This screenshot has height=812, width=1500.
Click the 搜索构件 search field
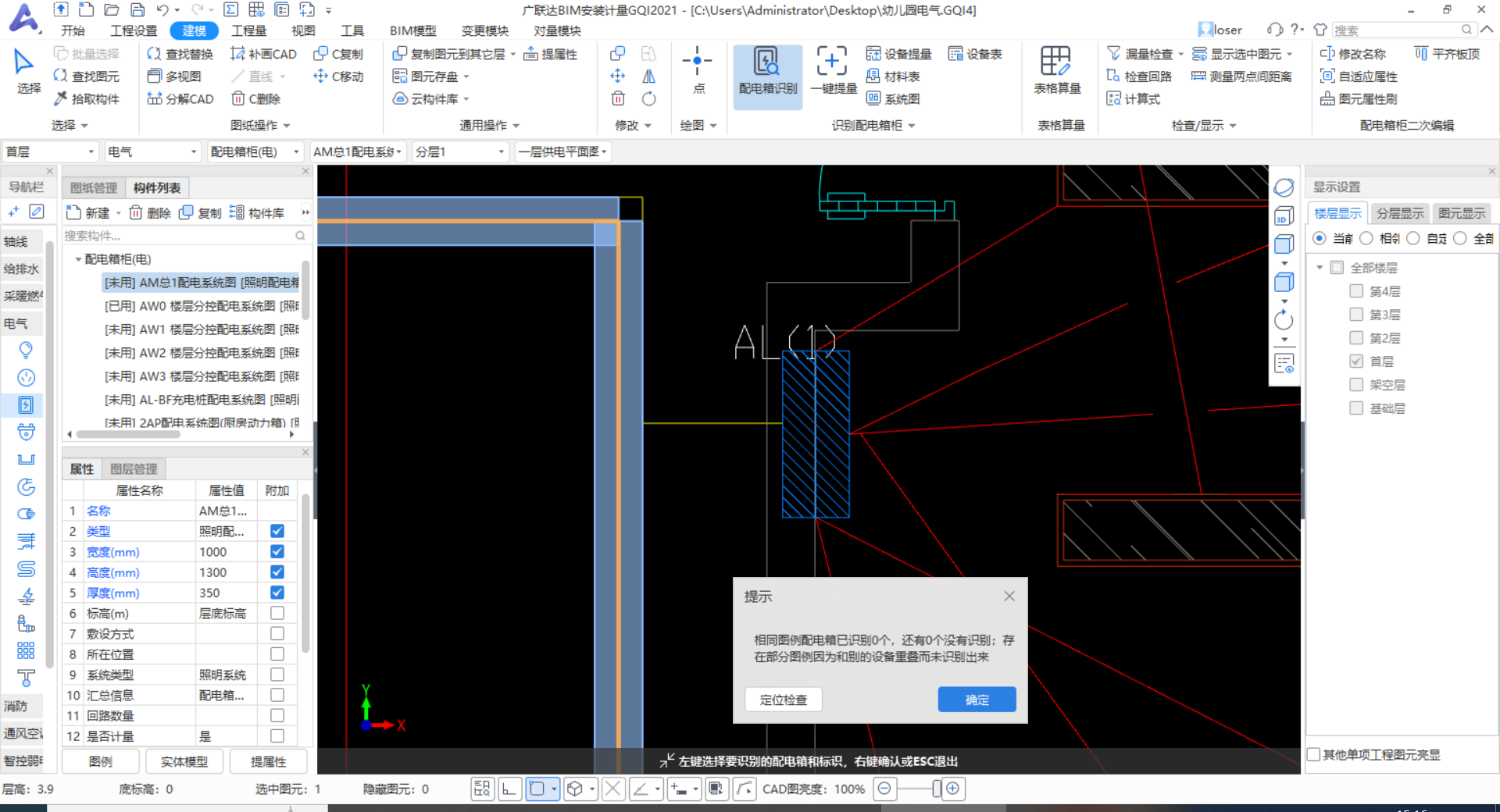tap(184, 236)
